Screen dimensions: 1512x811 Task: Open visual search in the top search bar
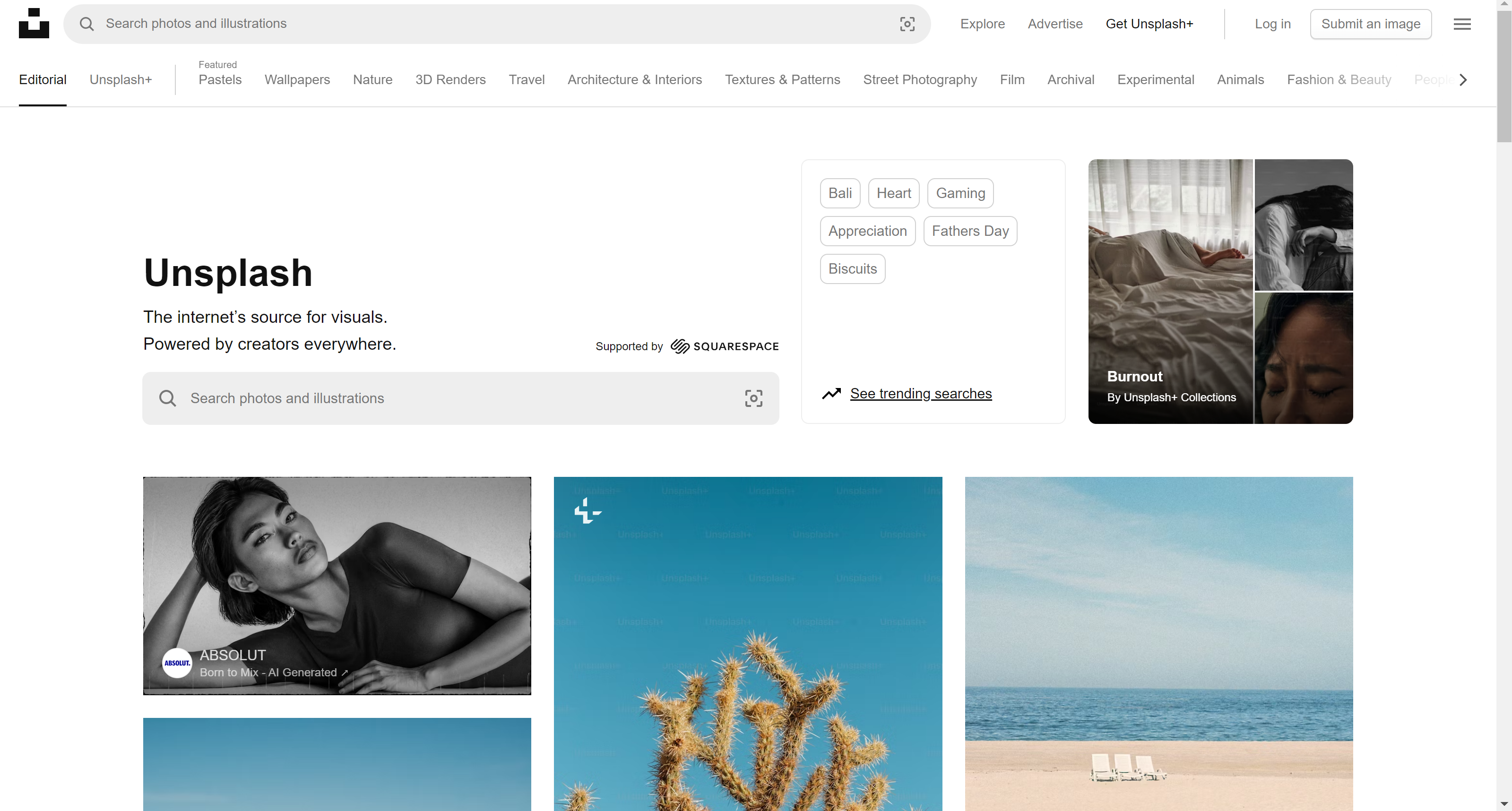(x=907, y=24)
